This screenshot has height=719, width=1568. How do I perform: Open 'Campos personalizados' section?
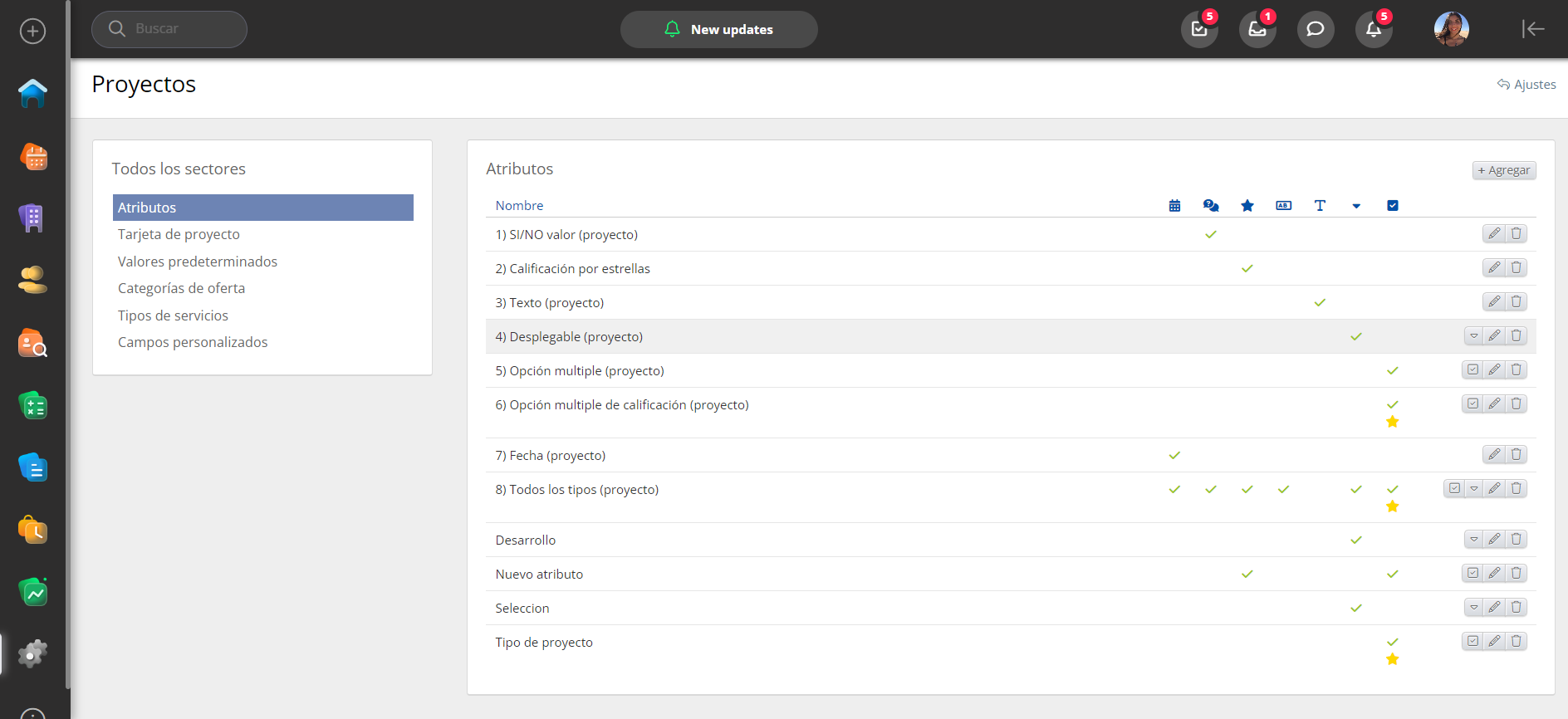click(x=193, y=342)
